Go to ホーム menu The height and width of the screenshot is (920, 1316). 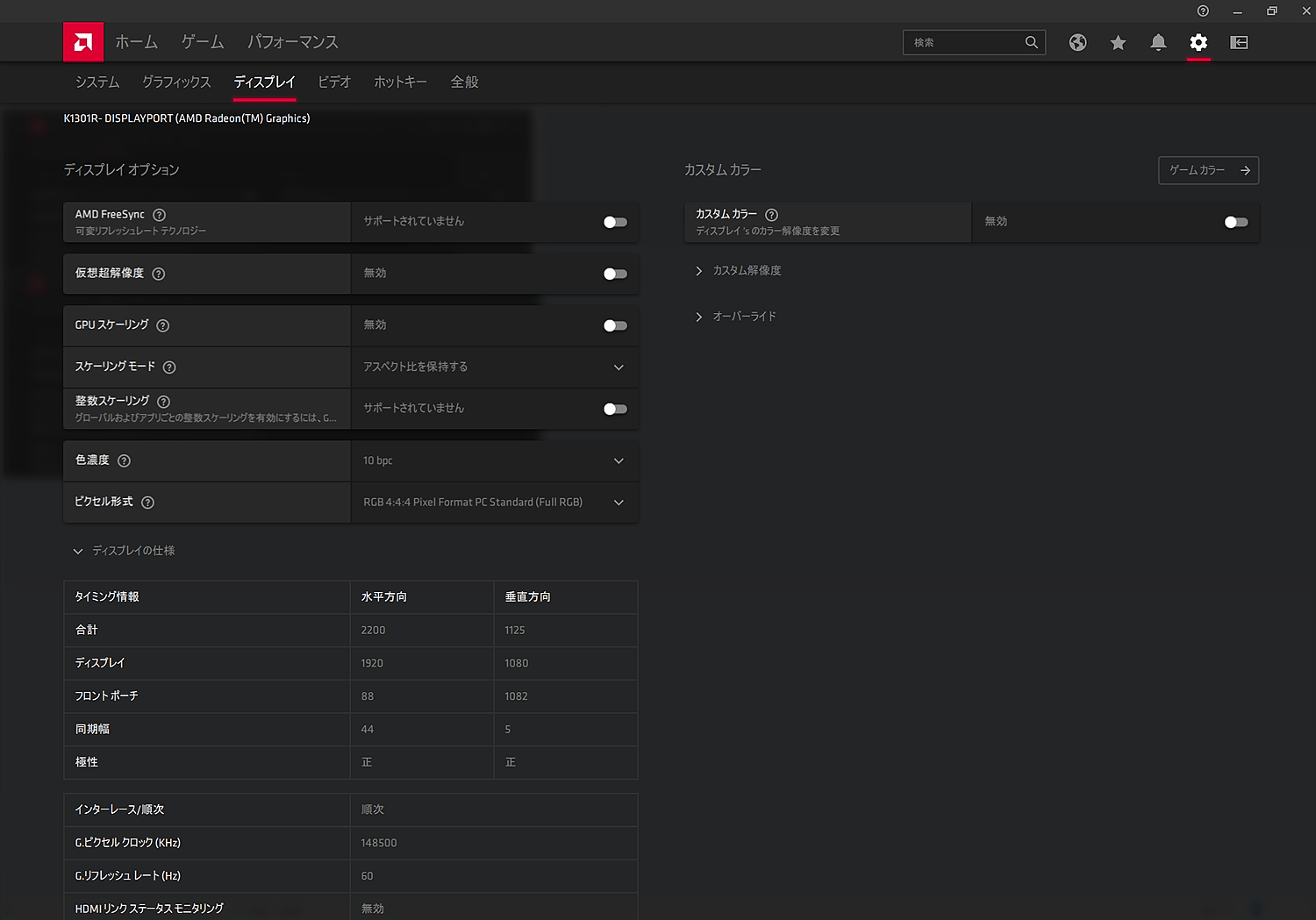point(136,42)
